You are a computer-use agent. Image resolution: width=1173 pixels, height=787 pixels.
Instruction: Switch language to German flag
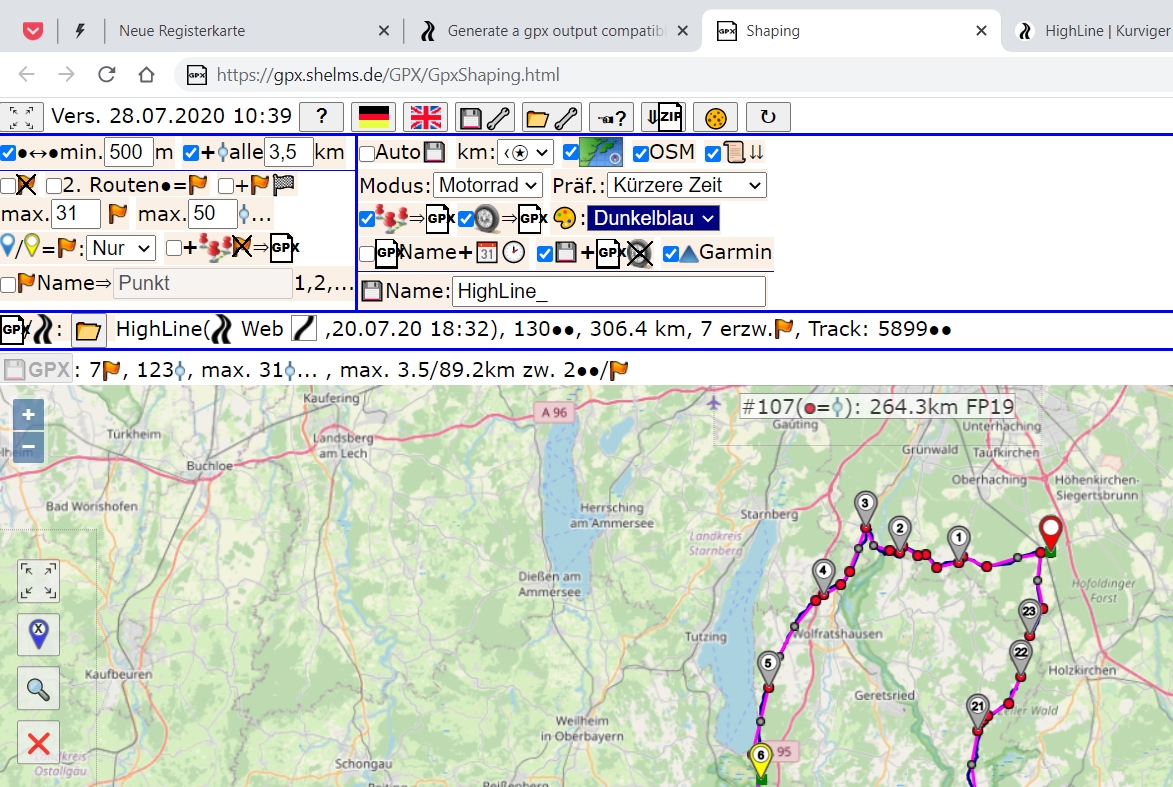point(373,117)
